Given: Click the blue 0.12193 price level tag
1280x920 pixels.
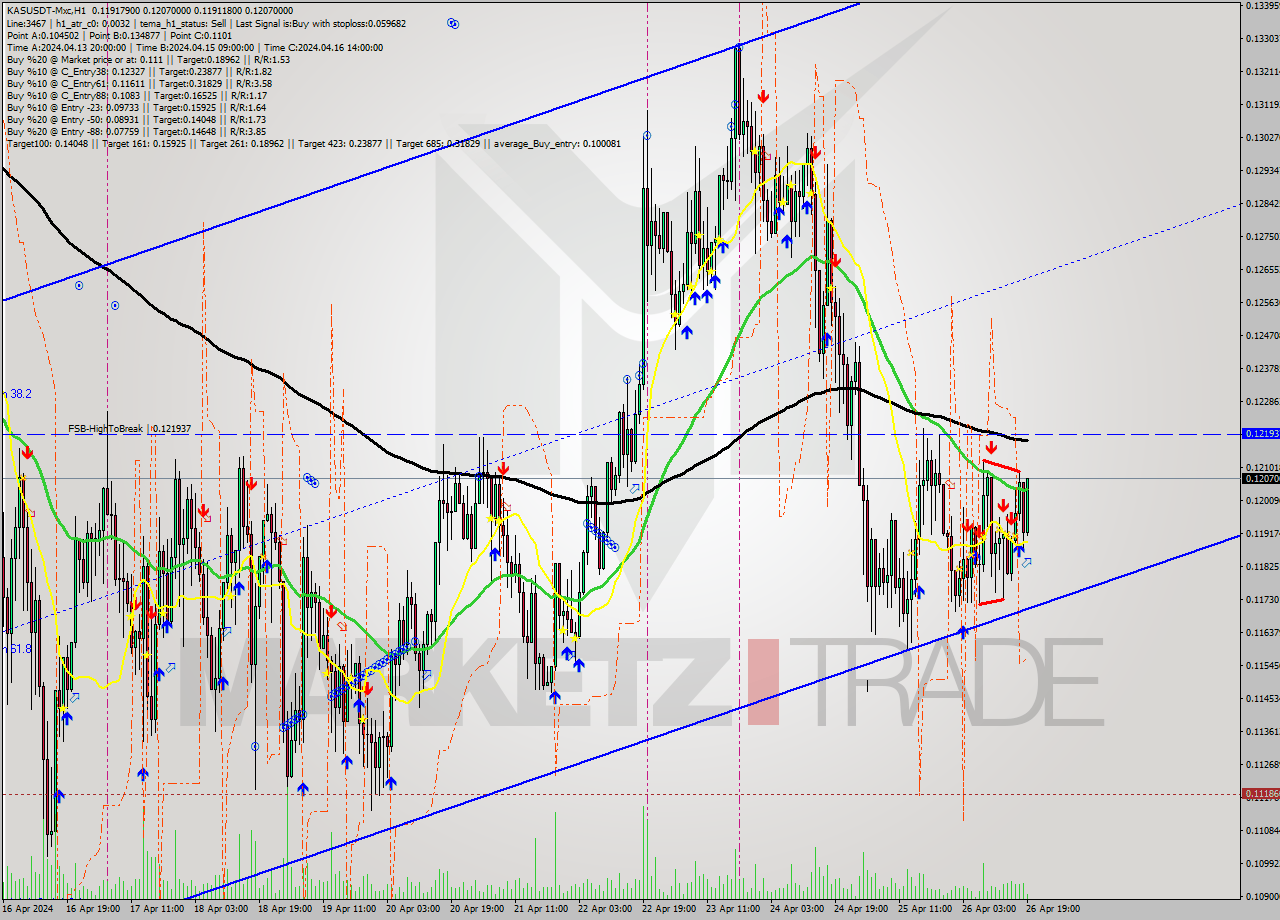Looking at the screenshot, I should tap(1260, 434).
